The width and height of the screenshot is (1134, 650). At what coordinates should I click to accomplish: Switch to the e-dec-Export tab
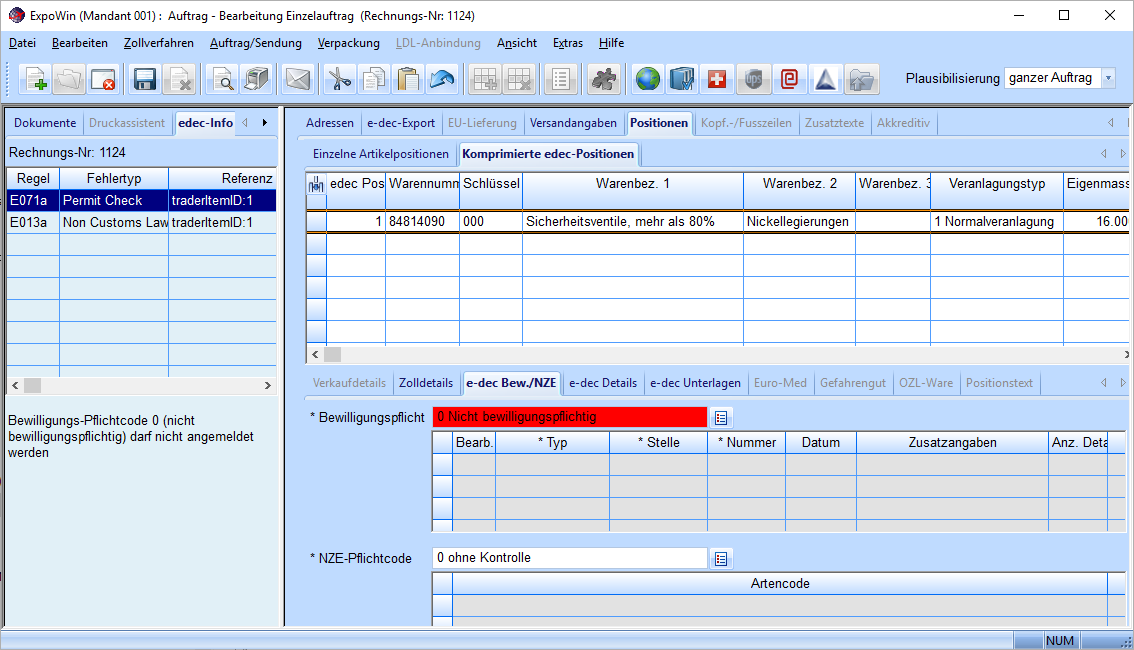point(401,123)
